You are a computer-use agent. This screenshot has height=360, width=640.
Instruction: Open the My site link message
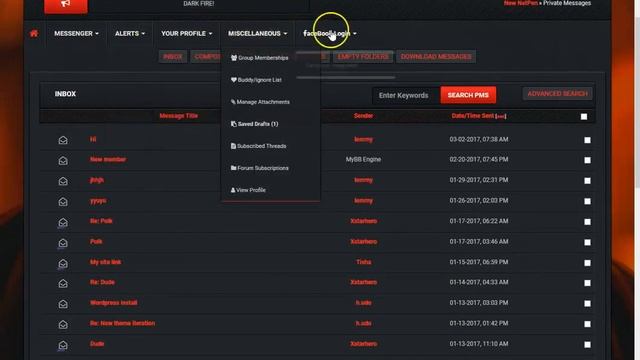[x=105, y=262]
